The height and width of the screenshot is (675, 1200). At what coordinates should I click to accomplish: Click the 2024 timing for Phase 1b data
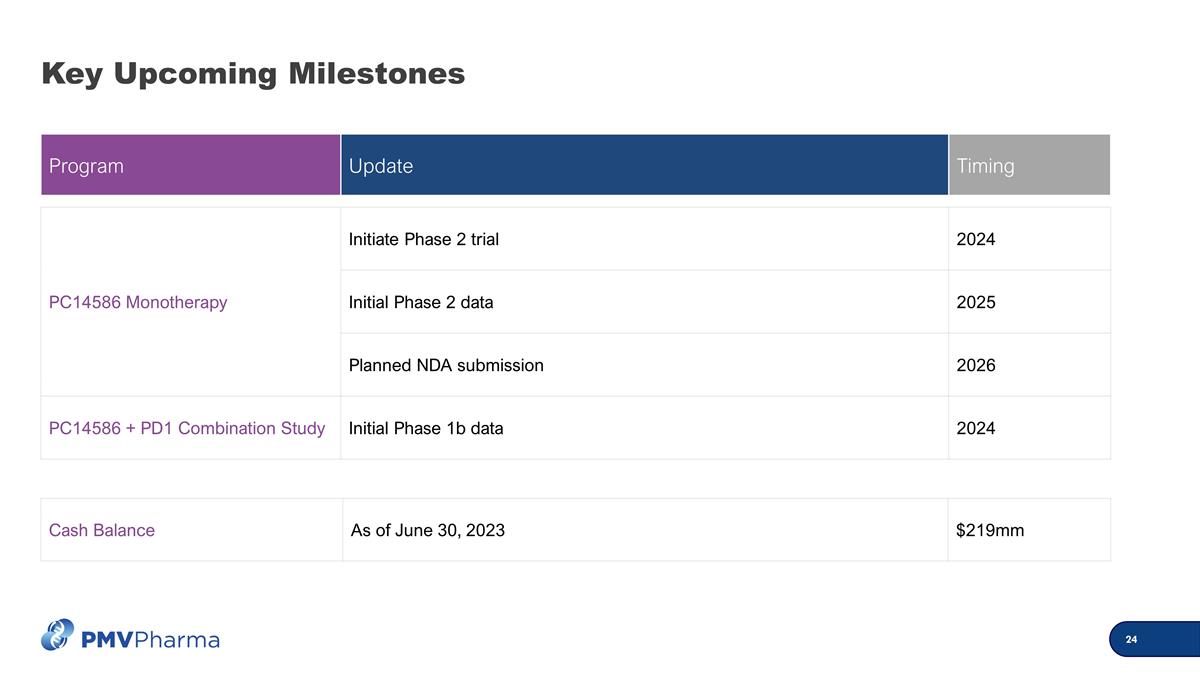[x=976, y=428]
